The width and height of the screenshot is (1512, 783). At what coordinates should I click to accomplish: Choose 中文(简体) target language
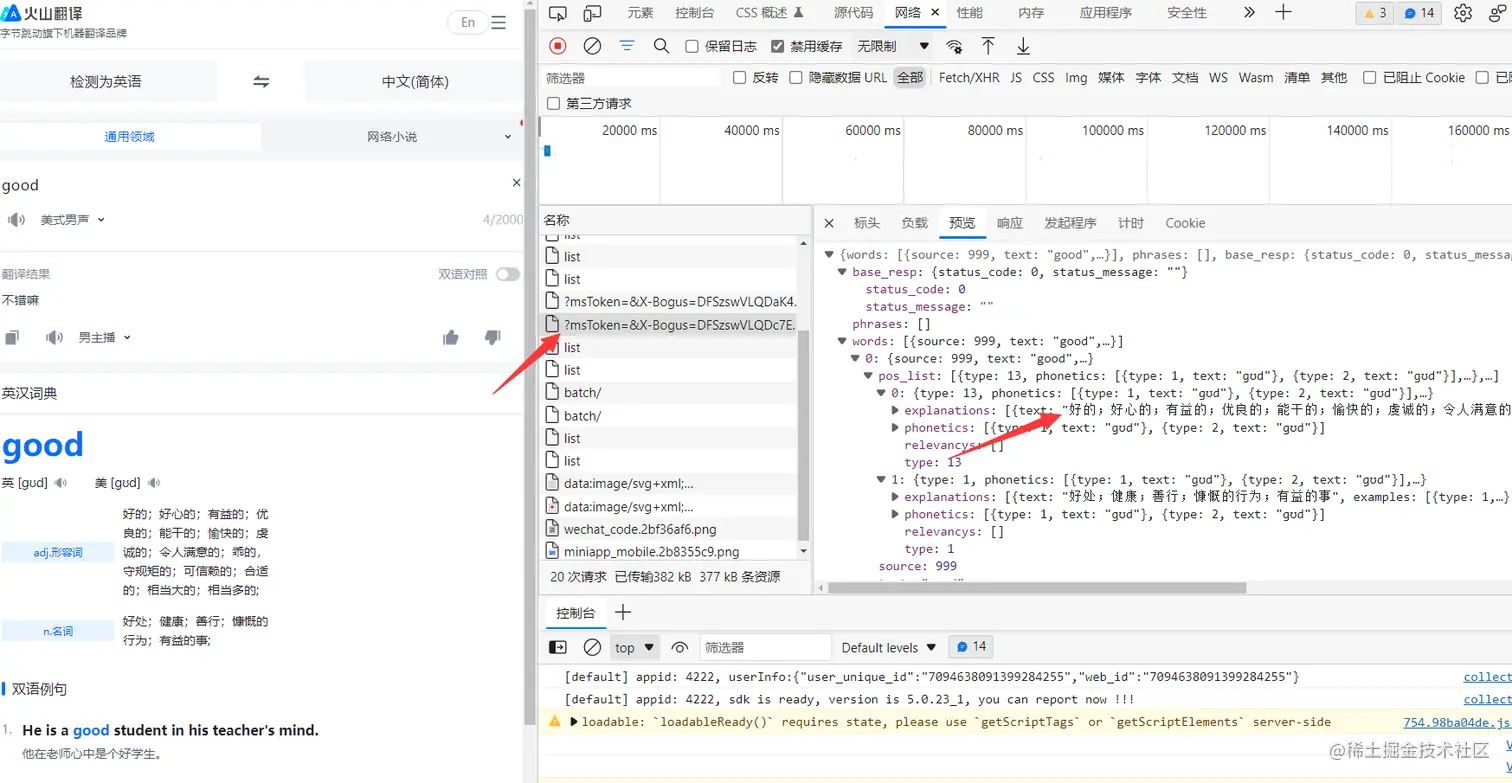click(x=415, y=82)
